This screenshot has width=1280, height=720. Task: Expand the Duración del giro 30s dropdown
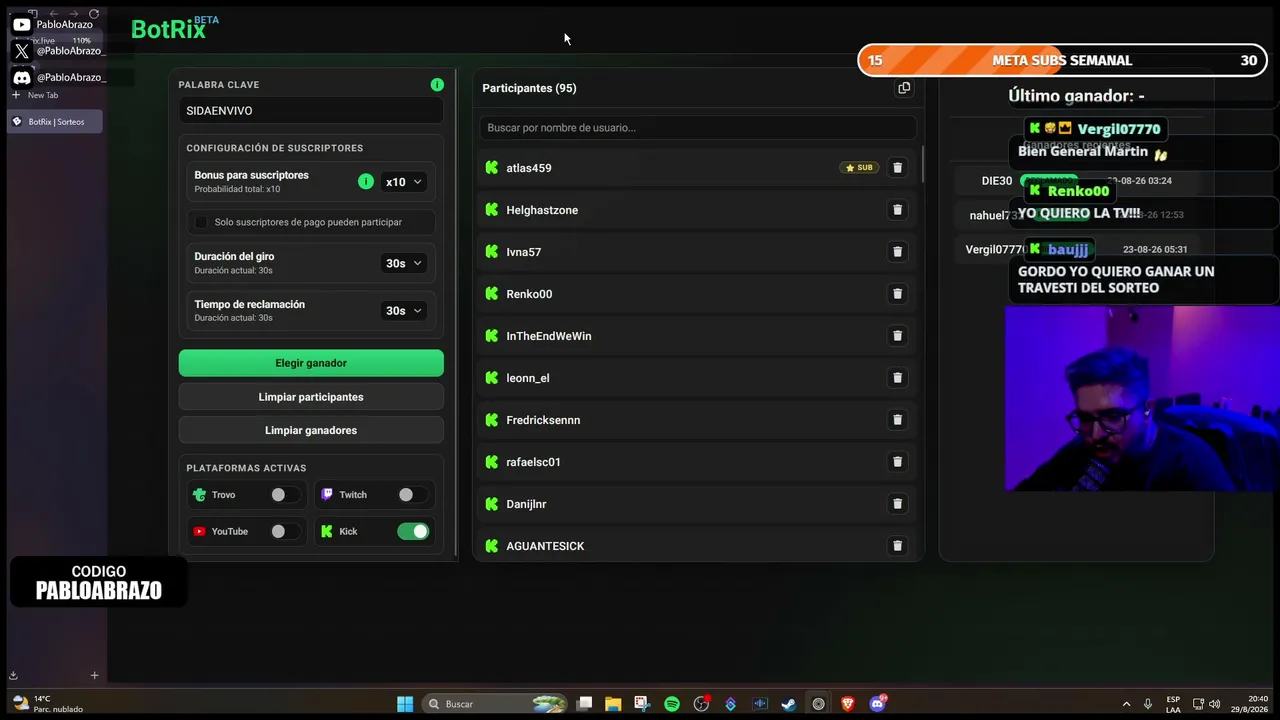point(404,263)
